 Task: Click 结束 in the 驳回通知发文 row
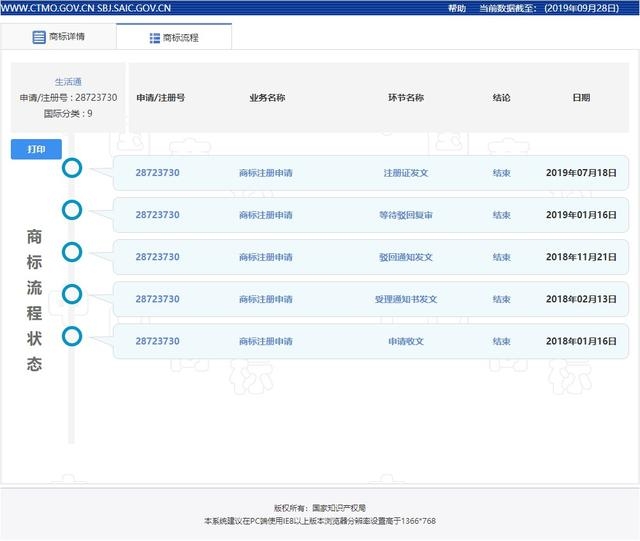coord(502,257)
